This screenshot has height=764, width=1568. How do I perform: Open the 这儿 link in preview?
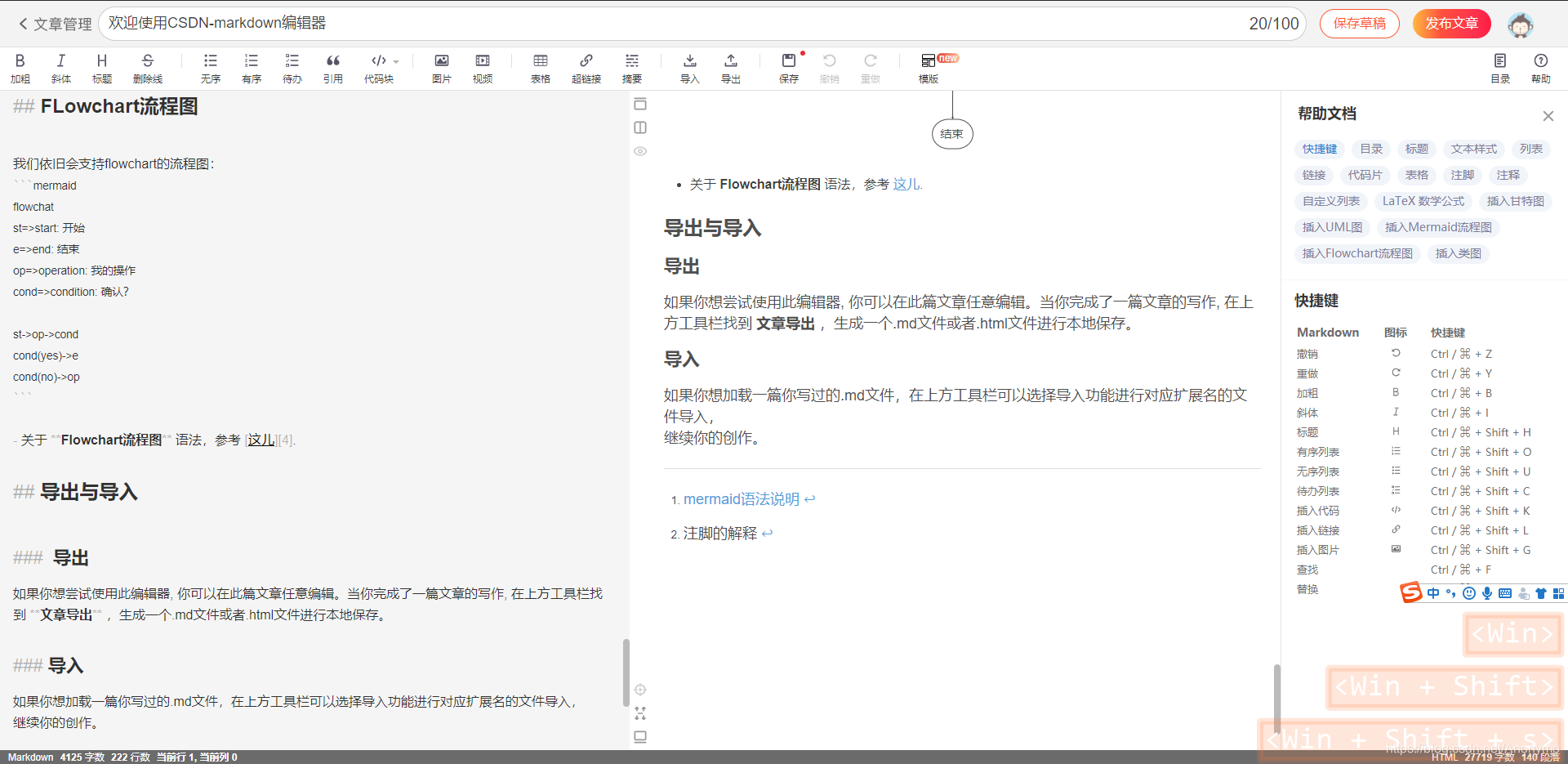(906, 185)
